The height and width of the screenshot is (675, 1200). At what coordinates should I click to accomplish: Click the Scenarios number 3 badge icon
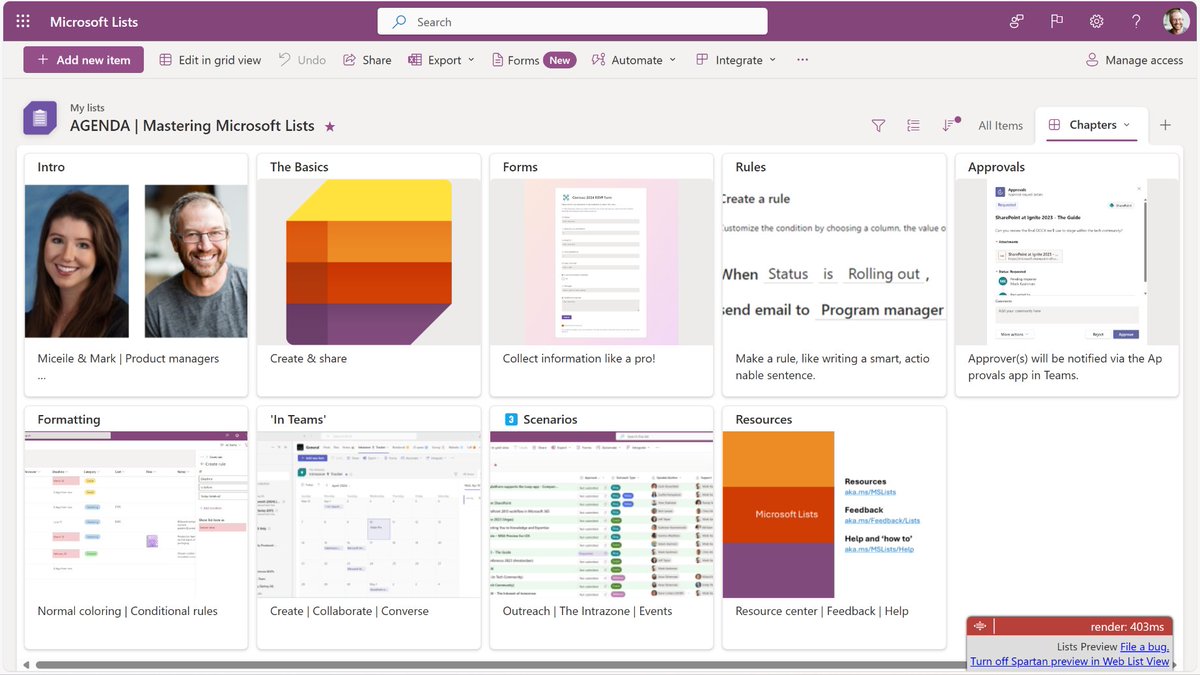pyautogui.click(x=511, y=420)
